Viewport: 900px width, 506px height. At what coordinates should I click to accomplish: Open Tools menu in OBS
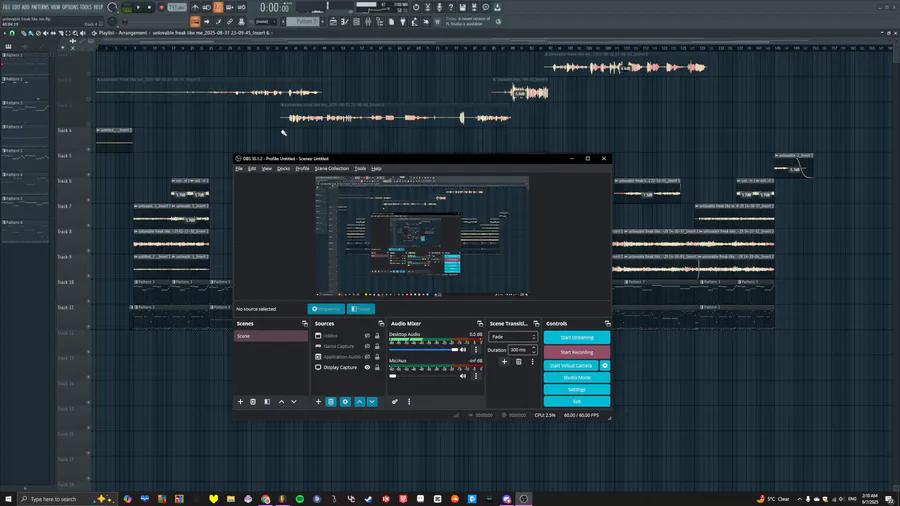click(x=360, y=169)
